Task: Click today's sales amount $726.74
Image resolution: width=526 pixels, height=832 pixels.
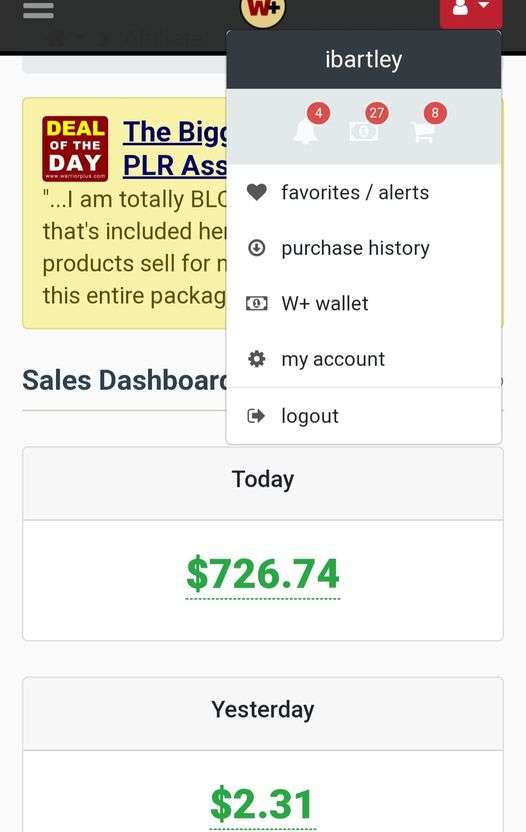Action: point(263,574)
